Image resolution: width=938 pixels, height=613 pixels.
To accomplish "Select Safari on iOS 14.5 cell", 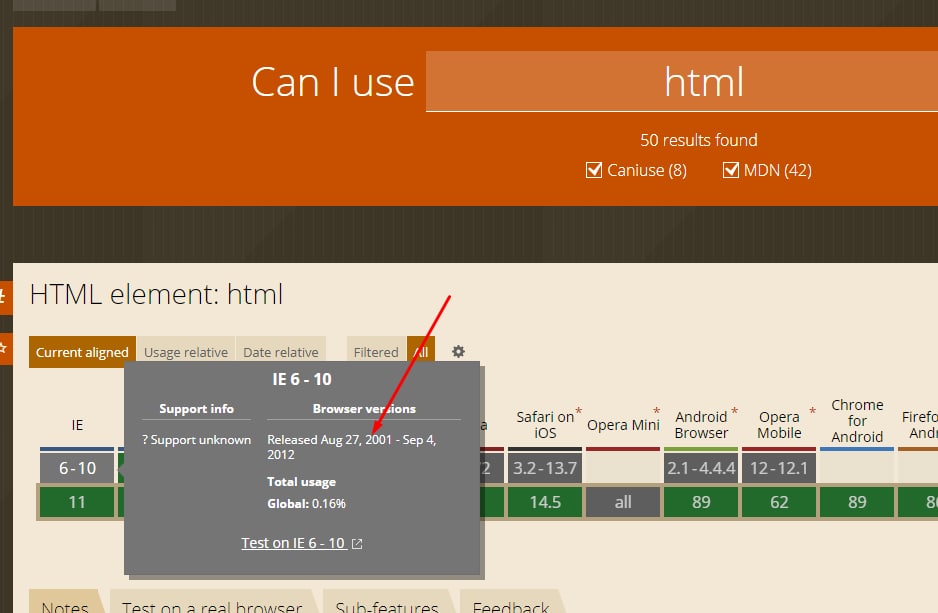I will pyautogui.click(x=545, y=502).
